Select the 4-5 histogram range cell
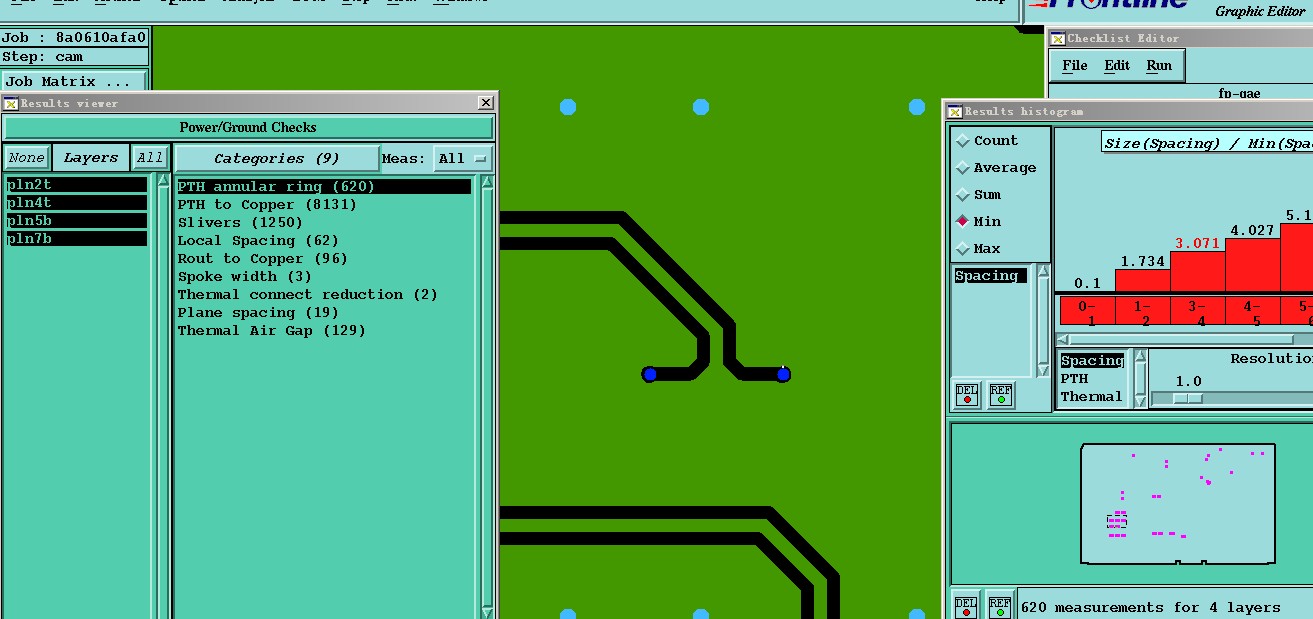Screen dimensions: 1313x619 pyautogui.click(x=1252, y=311)
